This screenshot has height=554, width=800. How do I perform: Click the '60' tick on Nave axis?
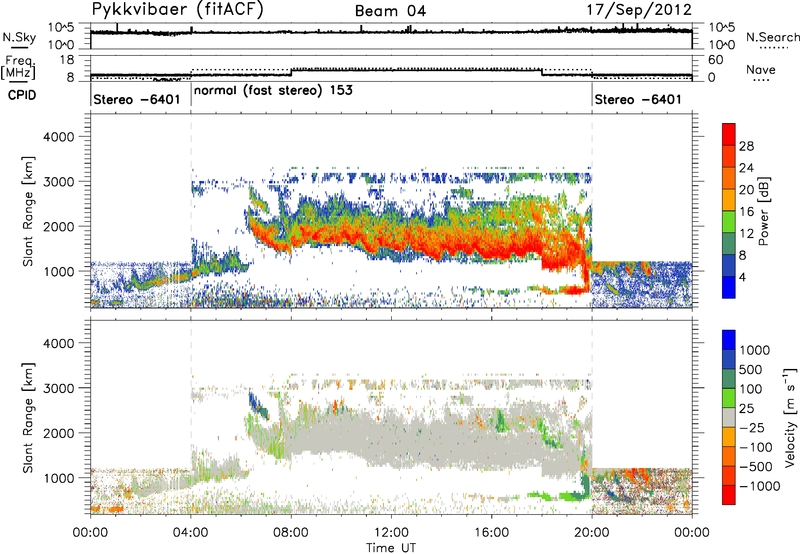[715, 60]
